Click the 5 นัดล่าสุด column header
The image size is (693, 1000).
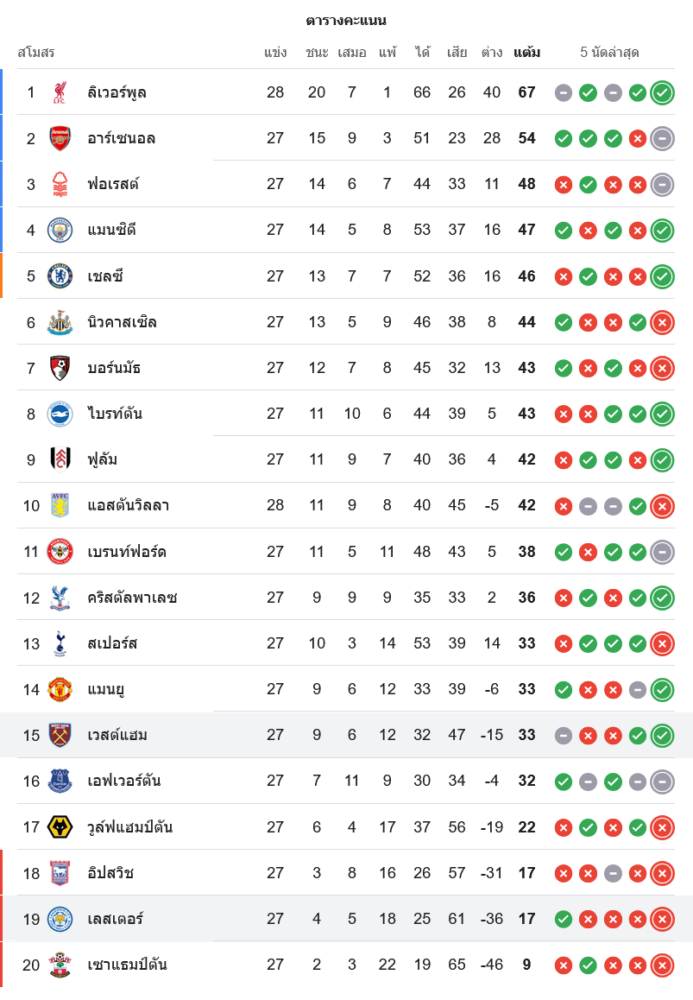(x=609, y=52)
